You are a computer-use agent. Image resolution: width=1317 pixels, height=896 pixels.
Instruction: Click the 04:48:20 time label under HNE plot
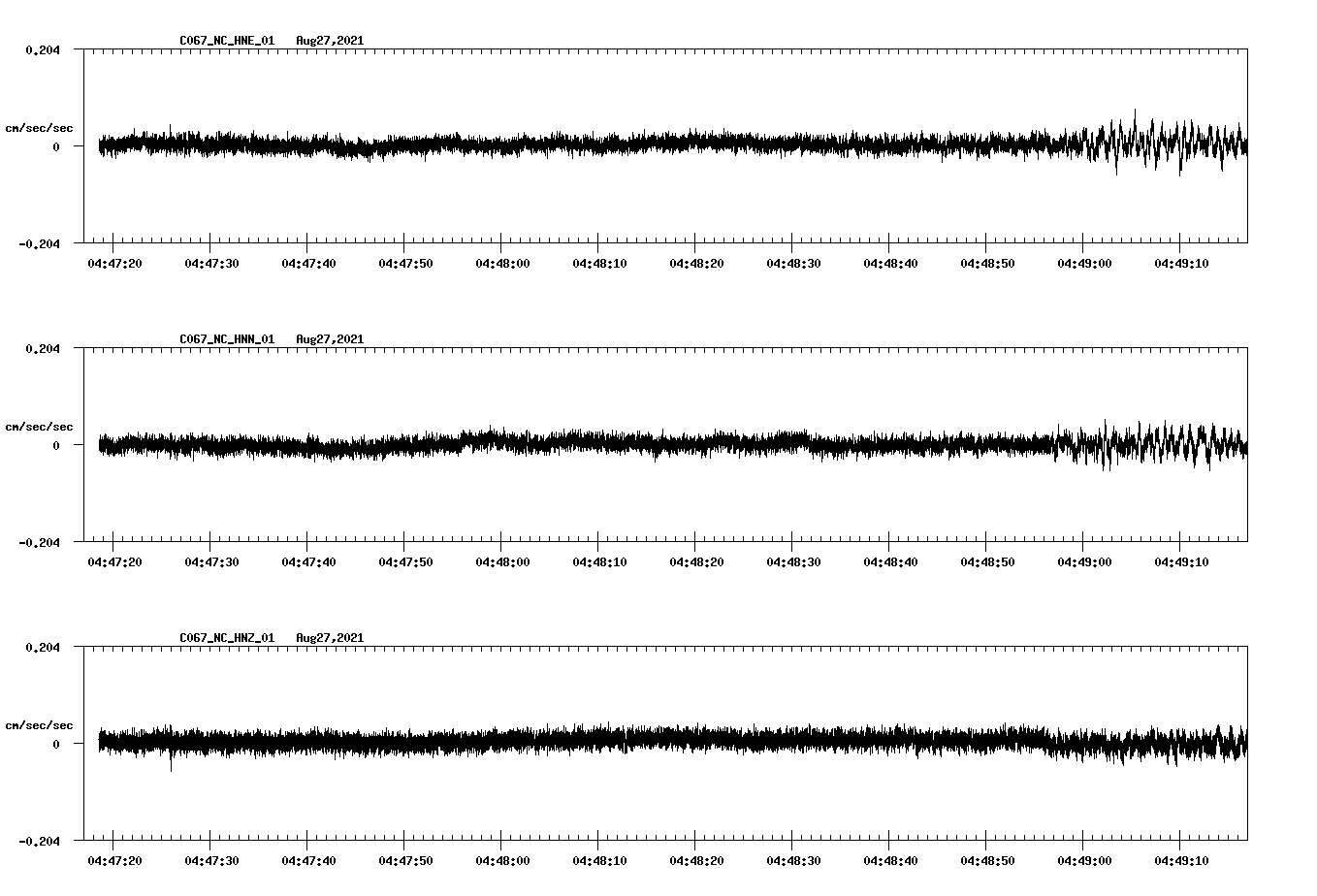coord(696,263)
